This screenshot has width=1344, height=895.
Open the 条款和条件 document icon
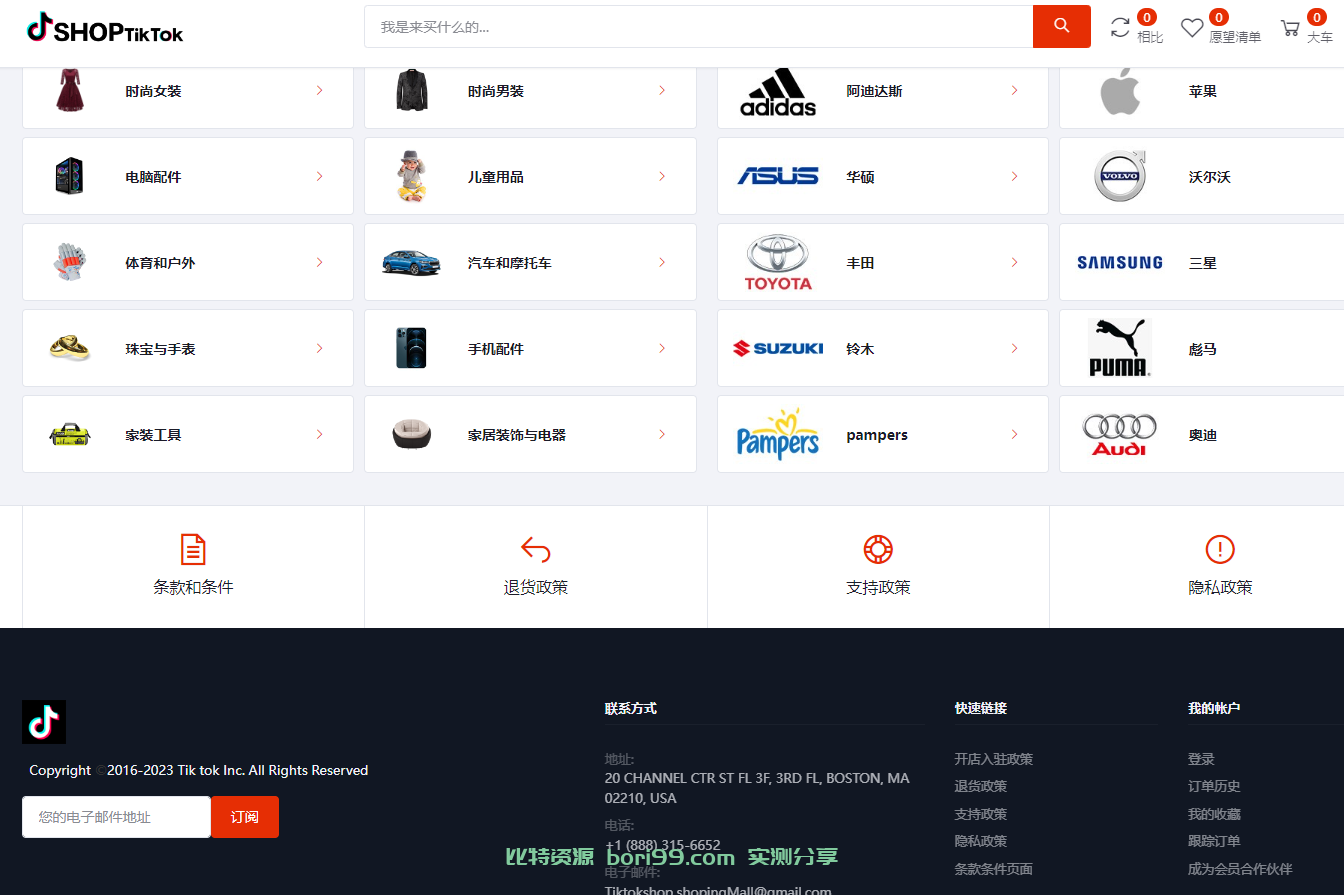click(x=193, y=549)
